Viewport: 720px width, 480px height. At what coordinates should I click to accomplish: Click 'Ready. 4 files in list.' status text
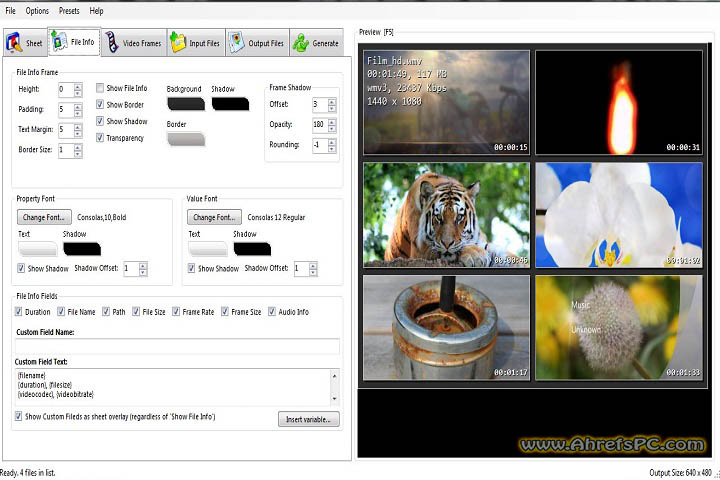point(28,472)
